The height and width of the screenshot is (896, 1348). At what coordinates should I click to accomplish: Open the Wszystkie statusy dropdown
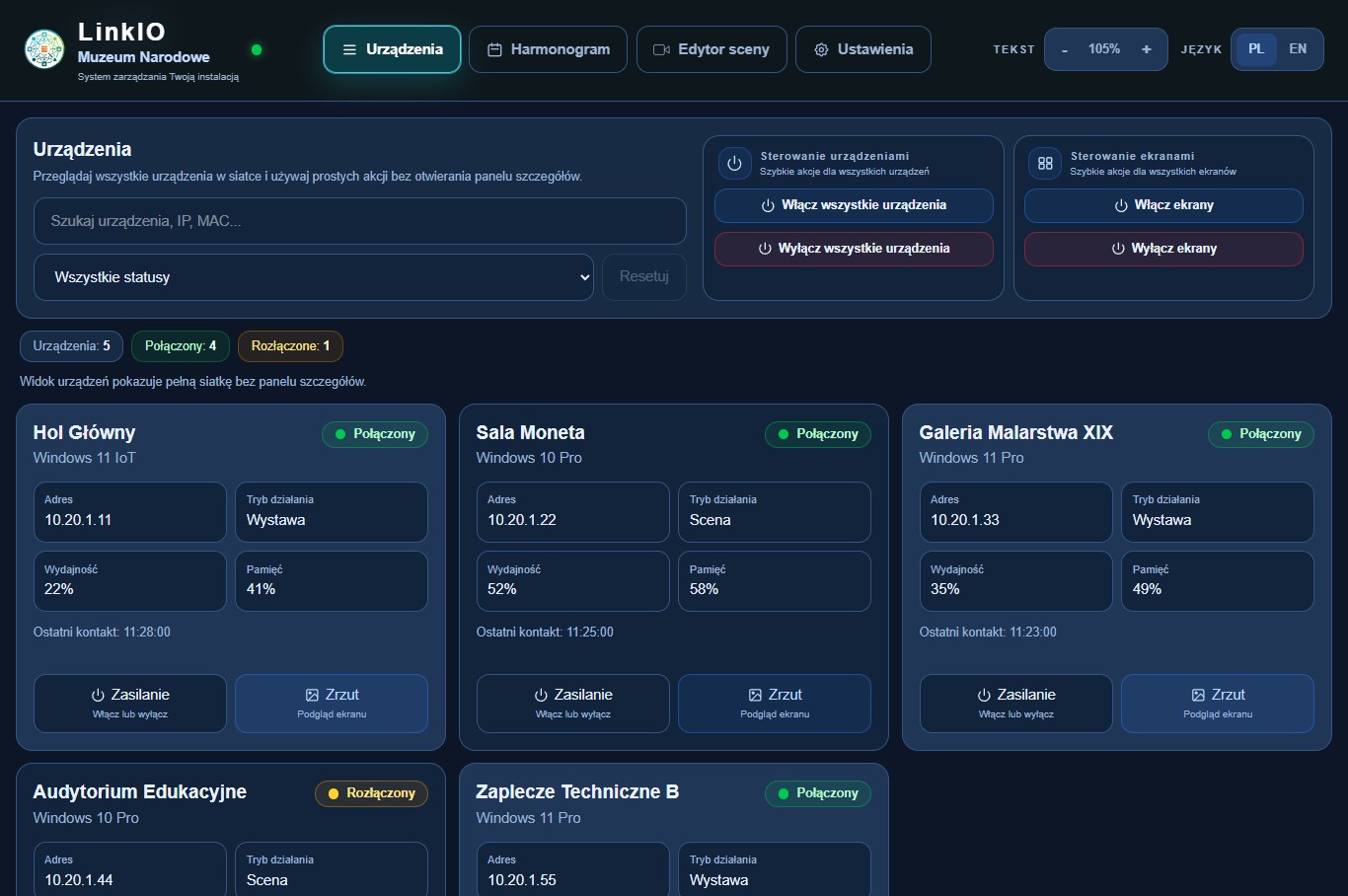coord(314,277)
